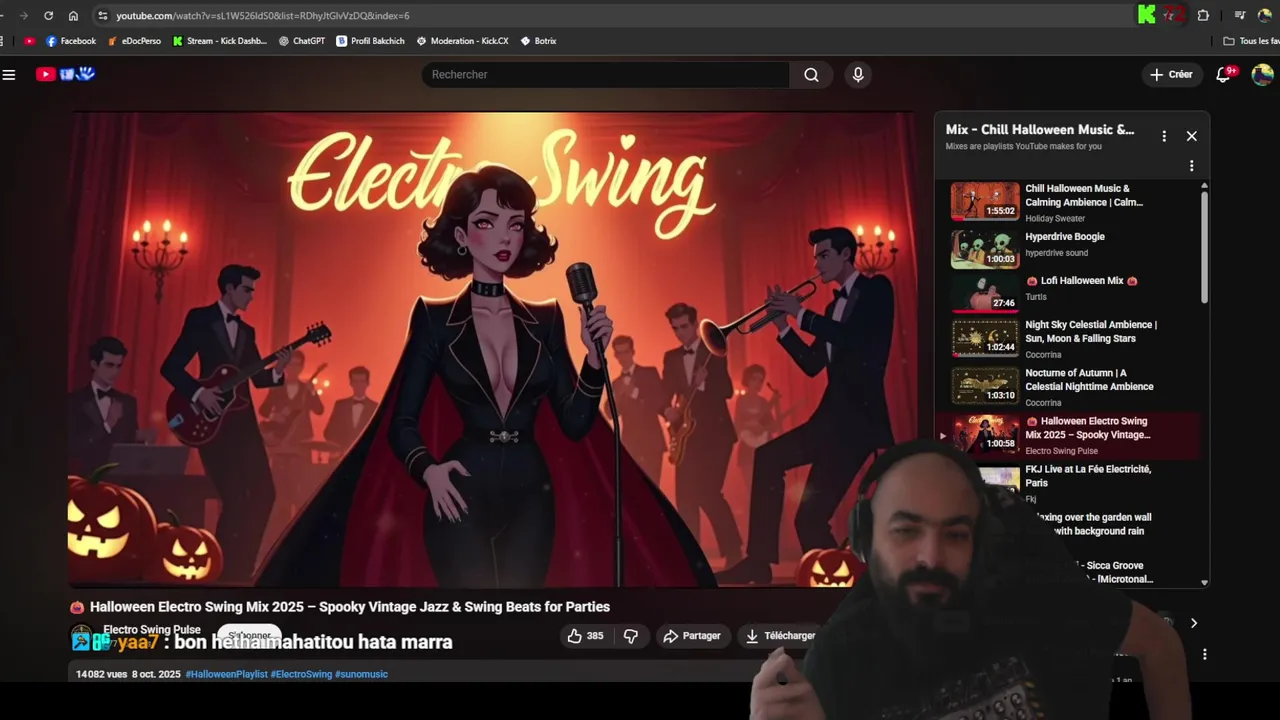Viewport: 1280px width, 720px height.
Task: Click the browser address bar URL
Action: click(x=262, y=16)
